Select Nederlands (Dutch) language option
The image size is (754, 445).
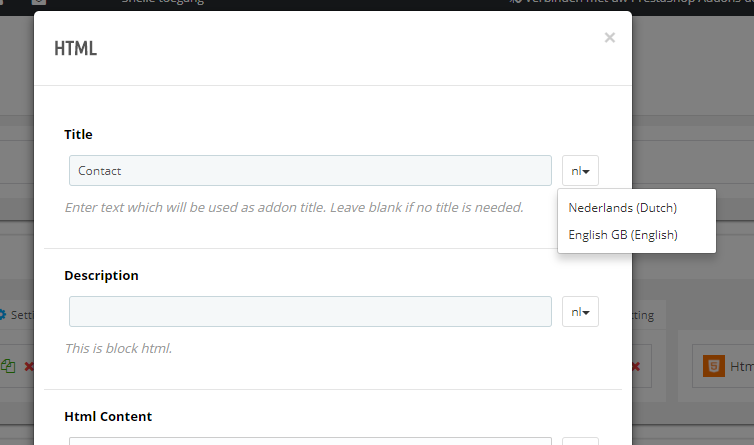(622, 208)
